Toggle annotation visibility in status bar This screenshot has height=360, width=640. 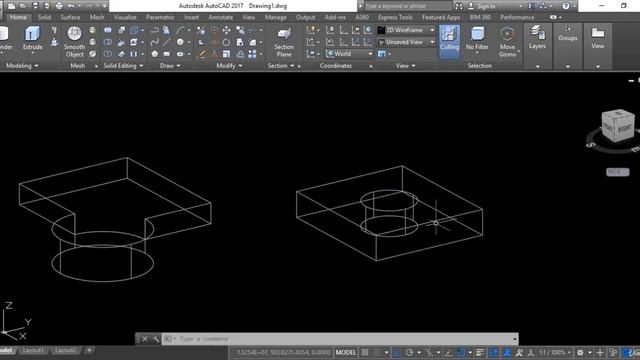pyautogui.click(x=507, y=352)
